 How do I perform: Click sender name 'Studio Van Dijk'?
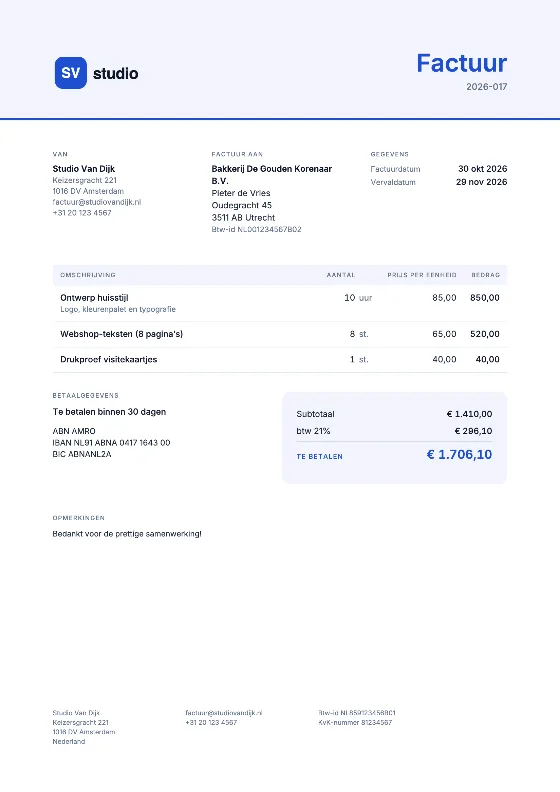(x=84, y=169)
